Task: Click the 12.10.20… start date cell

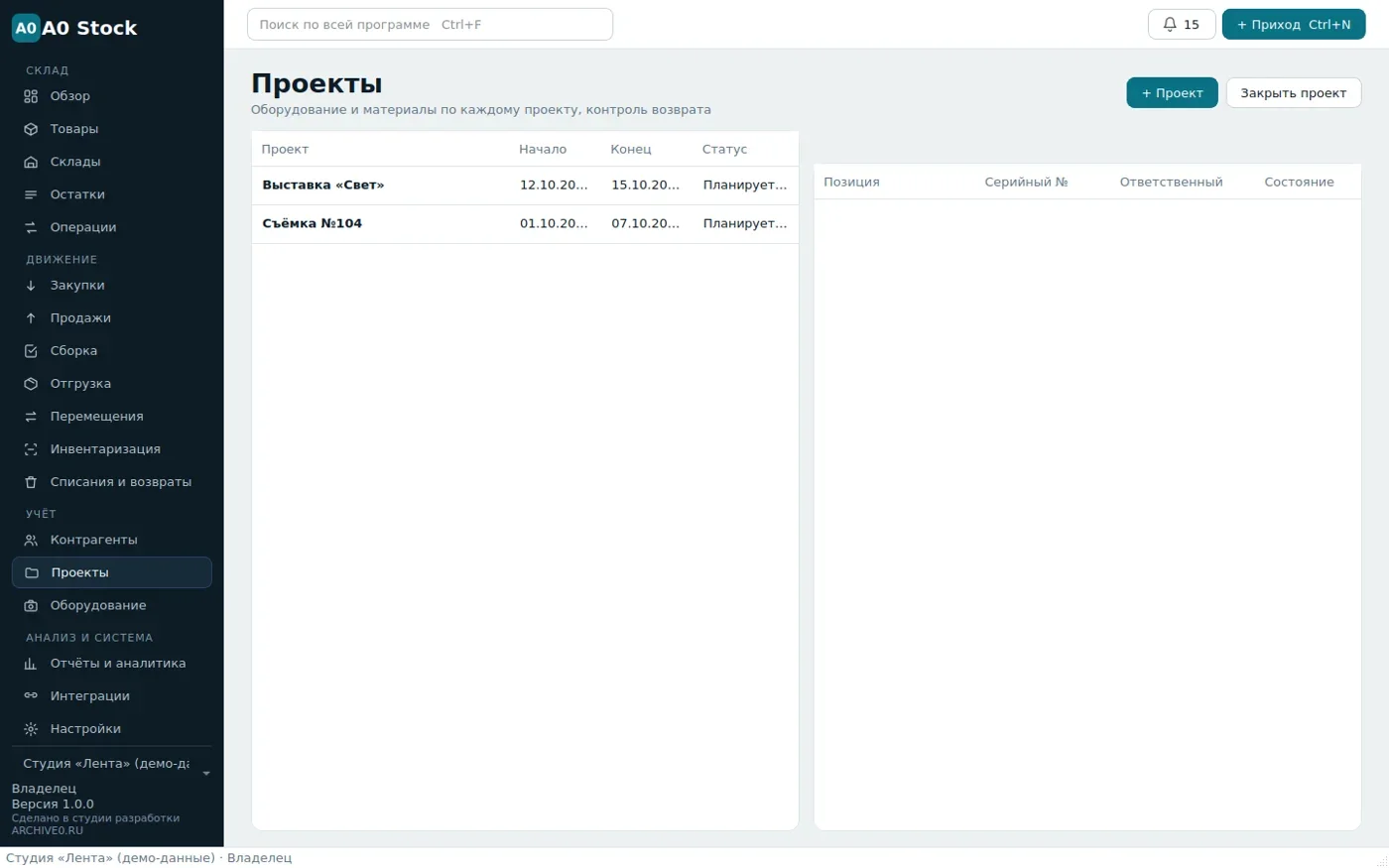Action: click(554, 186)
